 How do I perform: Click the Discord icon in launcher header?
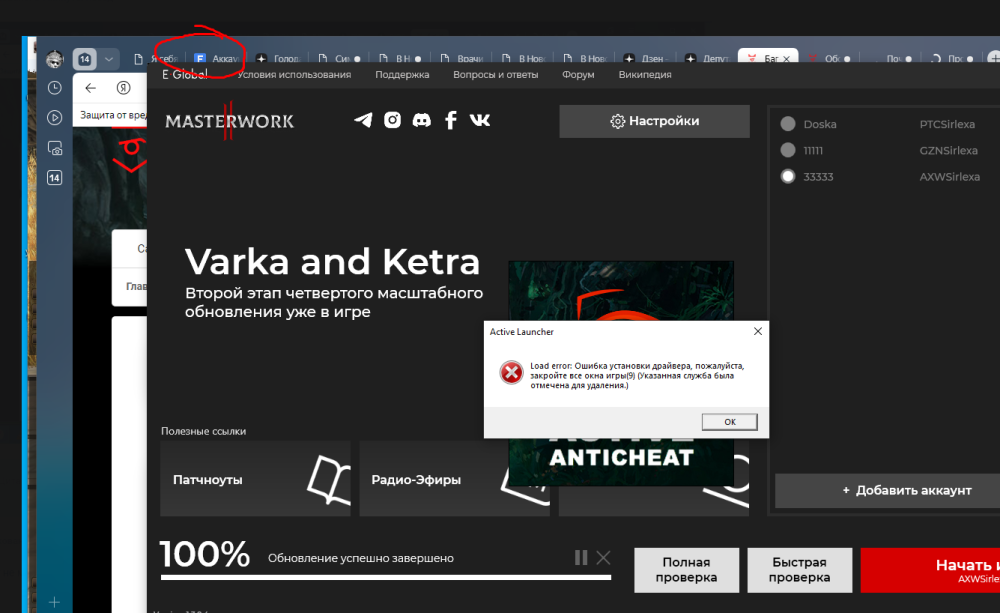point(422,120)
